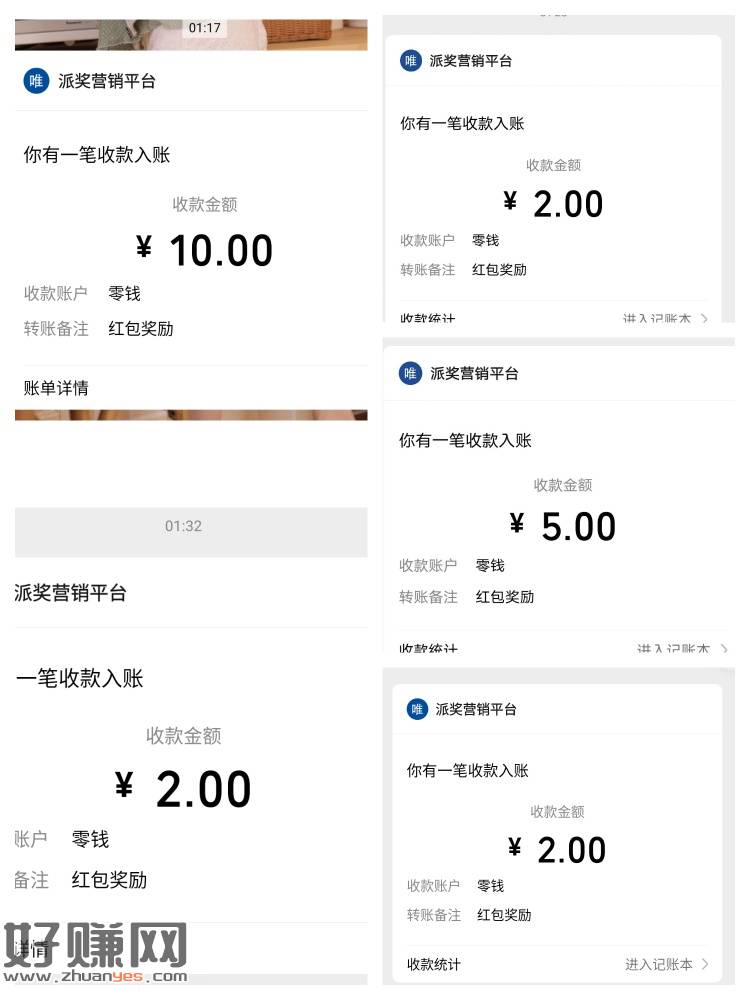Tap the 01:32 time divider
Screen dimensions: 750x1000
coord(184,526)
